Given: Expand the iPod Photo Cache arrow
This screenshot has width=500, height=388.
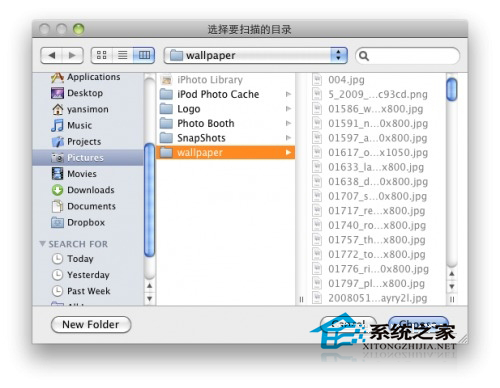Looking at the screenshot, I should (x=288, y=94).
